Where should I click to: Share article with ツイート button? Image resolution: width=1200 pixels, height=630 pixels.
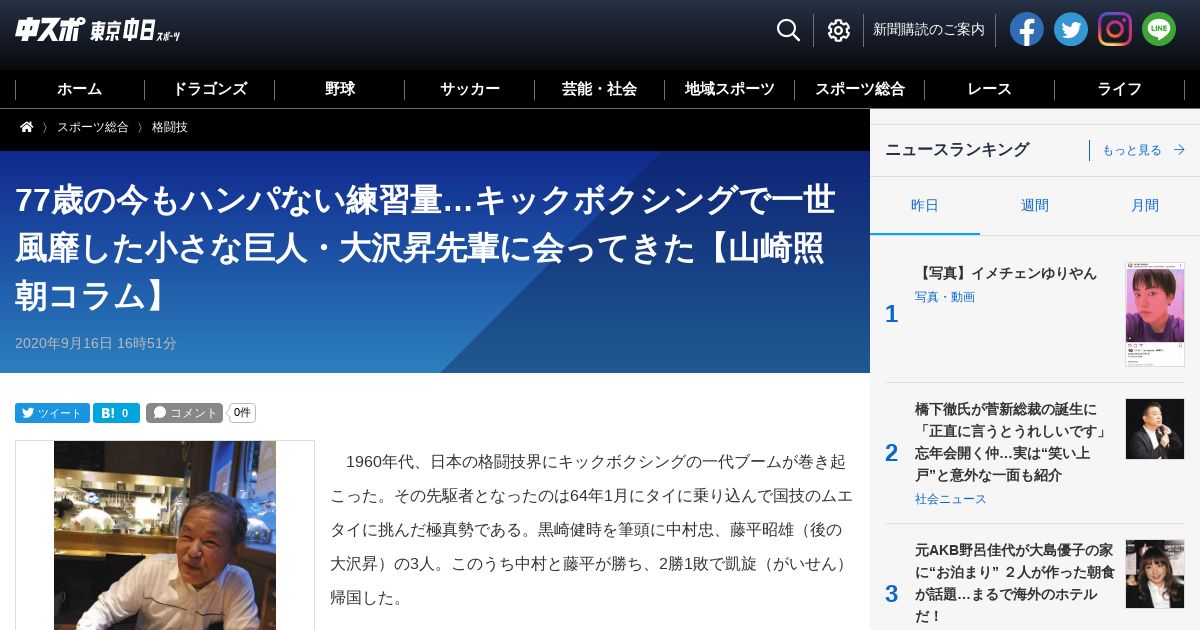click(x=52, y=413)
